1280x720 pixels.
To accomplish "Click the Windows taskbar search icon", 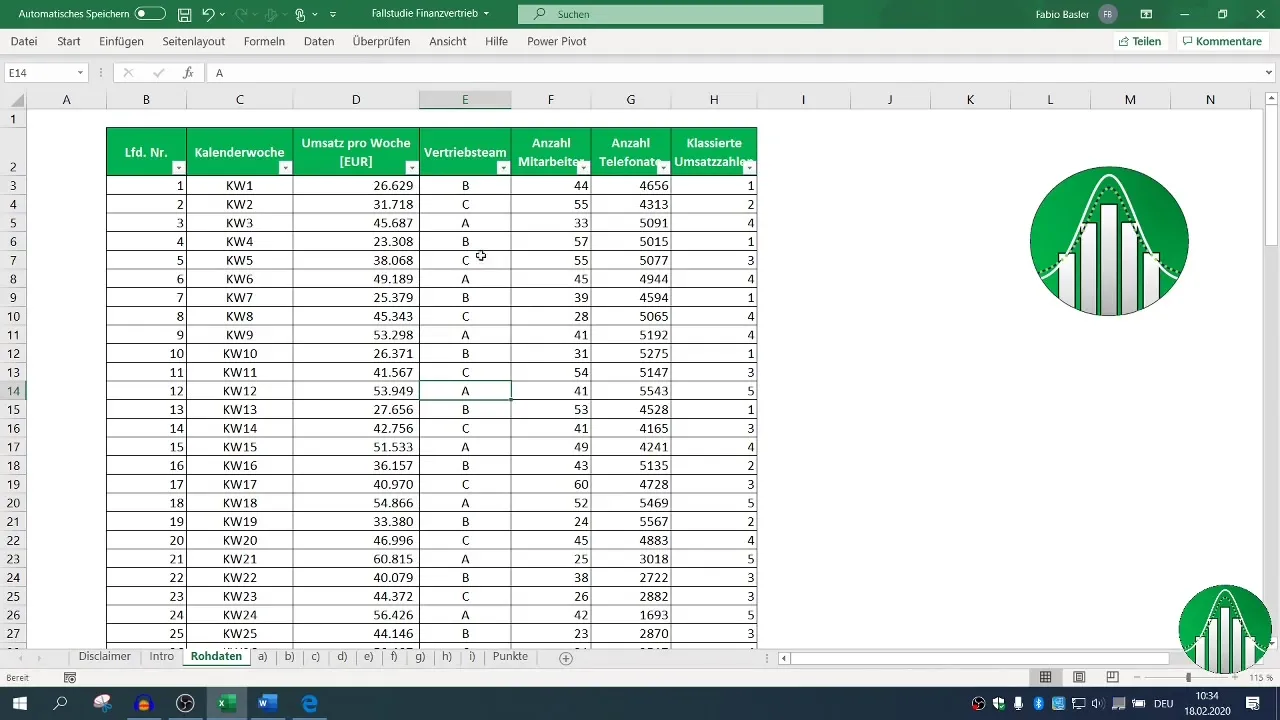I will click(60, 703).
